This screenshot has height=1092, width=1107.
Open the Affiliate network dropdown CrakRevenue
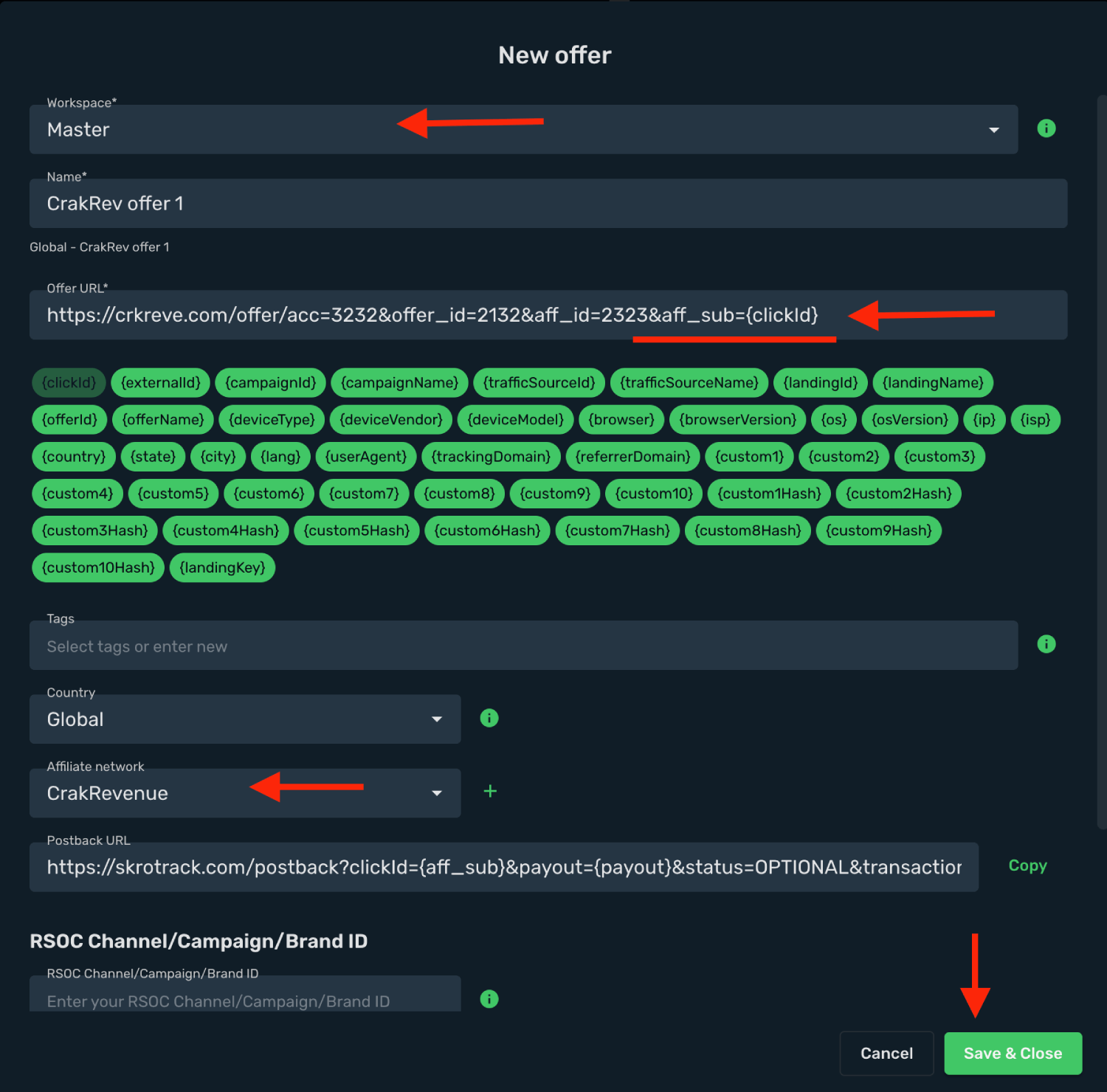click(x=245, y=793)
